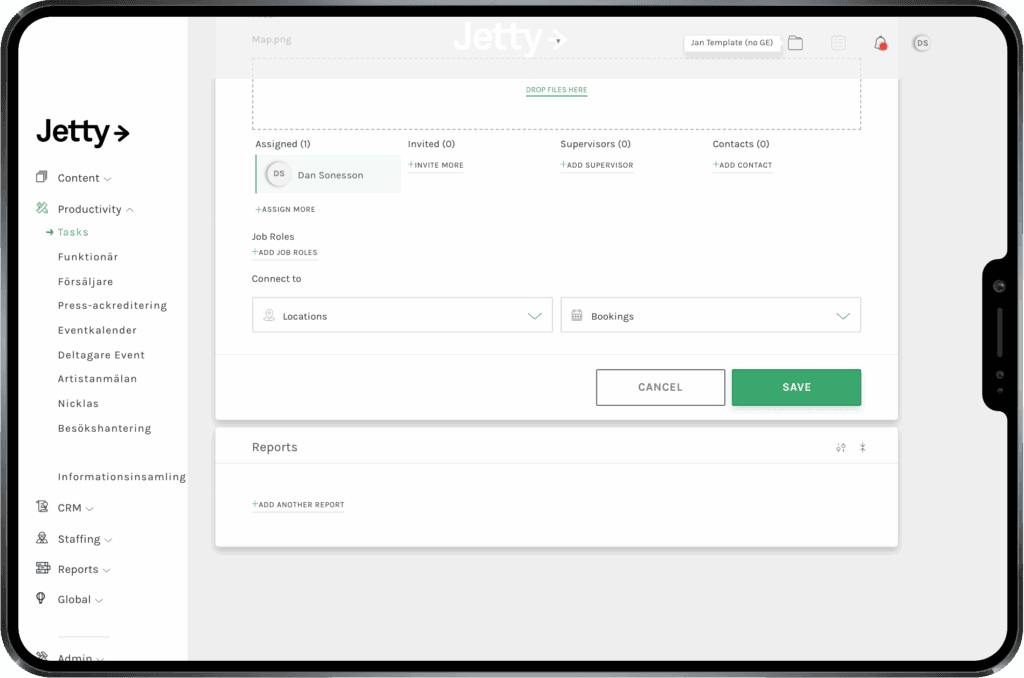1024x678 pixels.
Task: Collapse the Productivity section
Action: 90,208
